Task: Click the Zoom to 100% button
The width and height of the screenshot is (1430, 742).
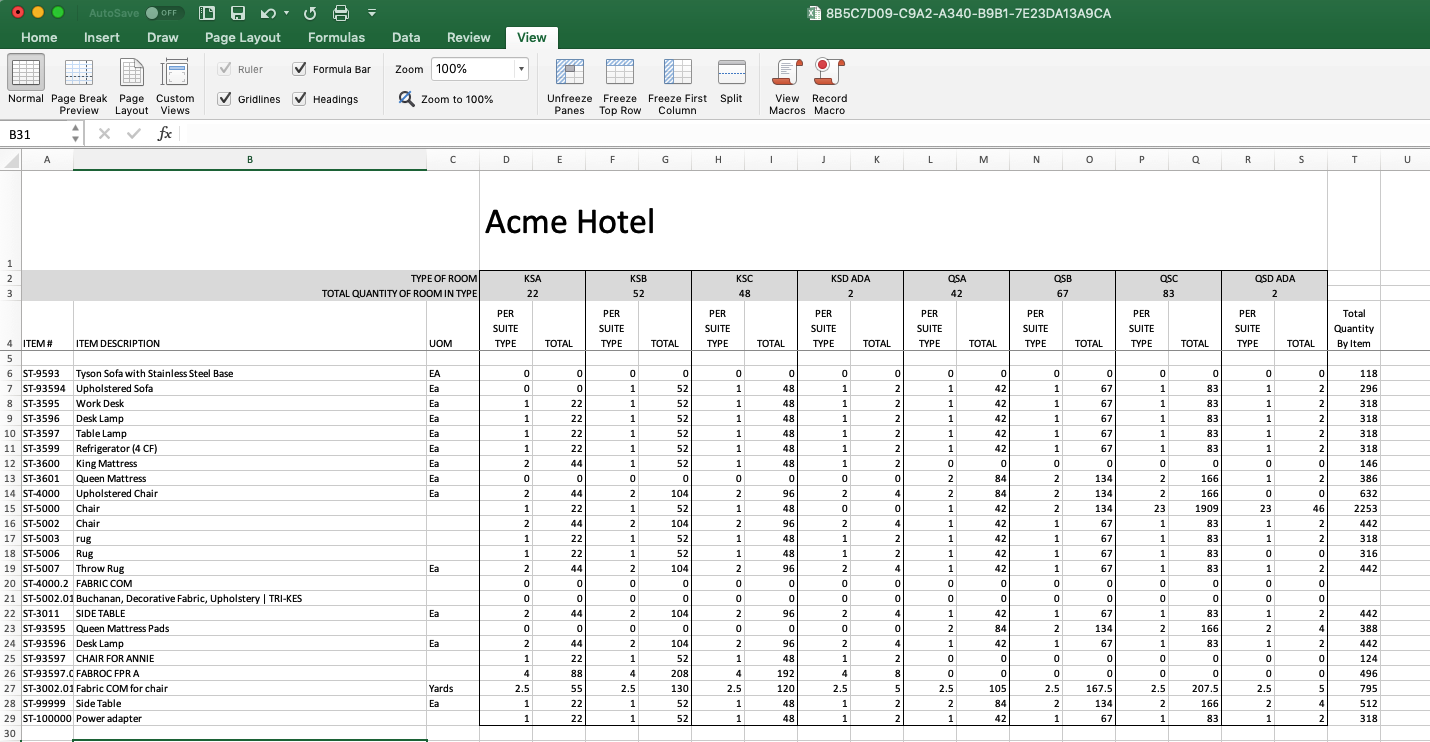Action: [x=446, y=99]
